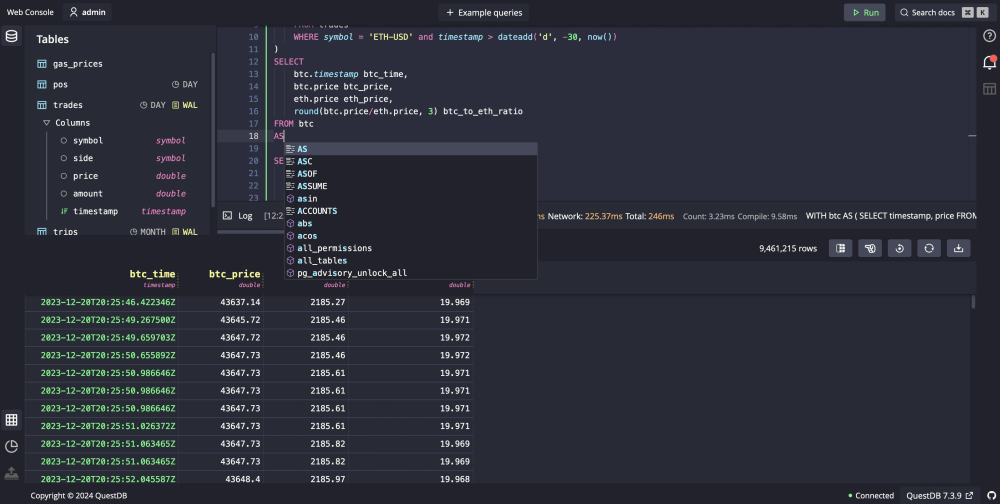Open the import upload icon in left sidebar
The image size is (1000, 504).
11,473
